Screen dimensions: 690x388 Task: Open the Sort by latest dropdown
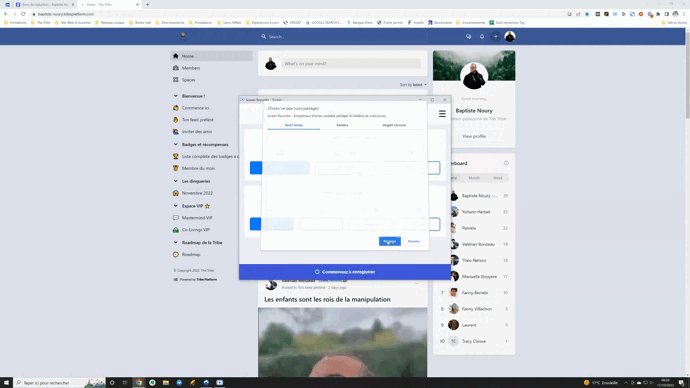[413, 84]
